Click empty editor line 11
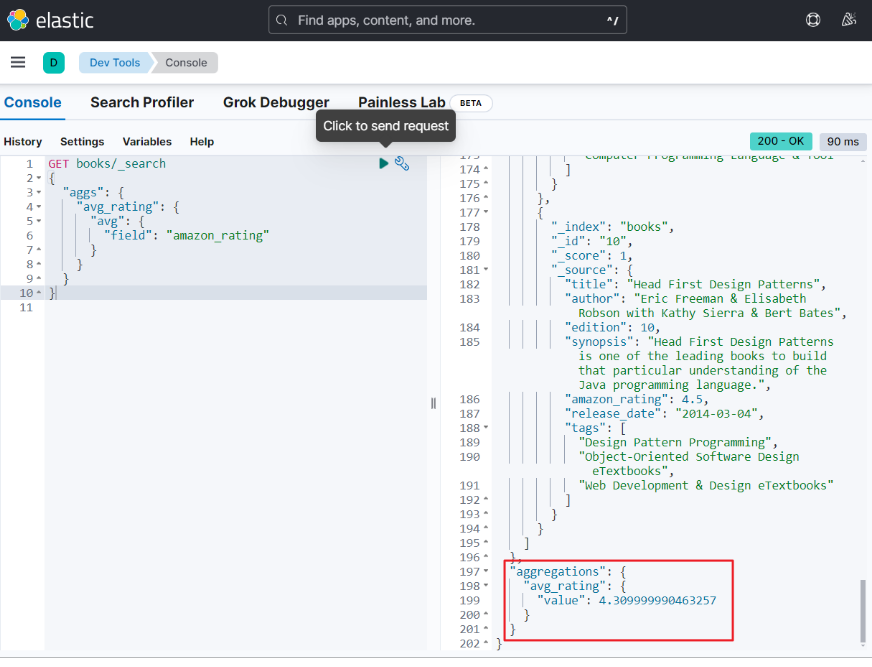This screenshot has height=667, width=872. [236, 308]
